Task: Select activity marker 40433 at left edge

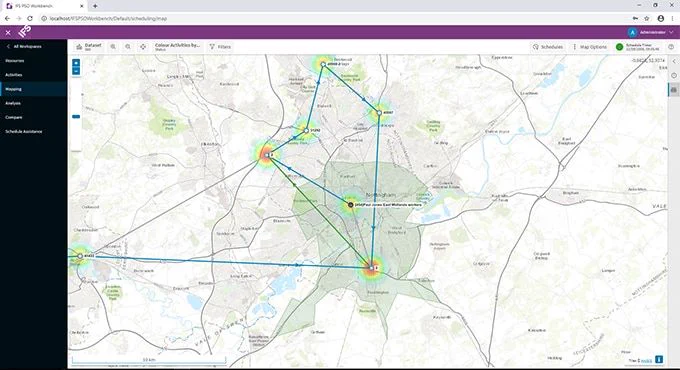Action: (x=80, y=256)
